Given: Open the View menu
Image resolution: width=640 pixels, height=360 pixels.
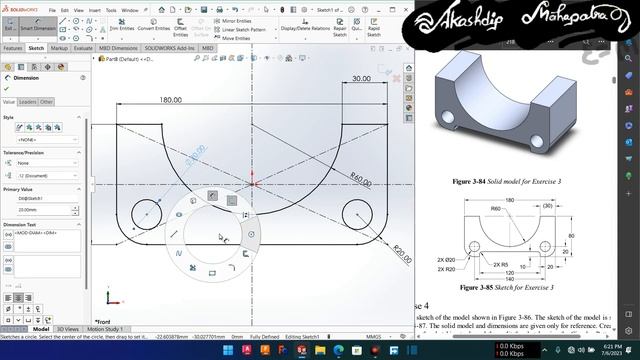Looking at the screenshot, I should point(78,10).
